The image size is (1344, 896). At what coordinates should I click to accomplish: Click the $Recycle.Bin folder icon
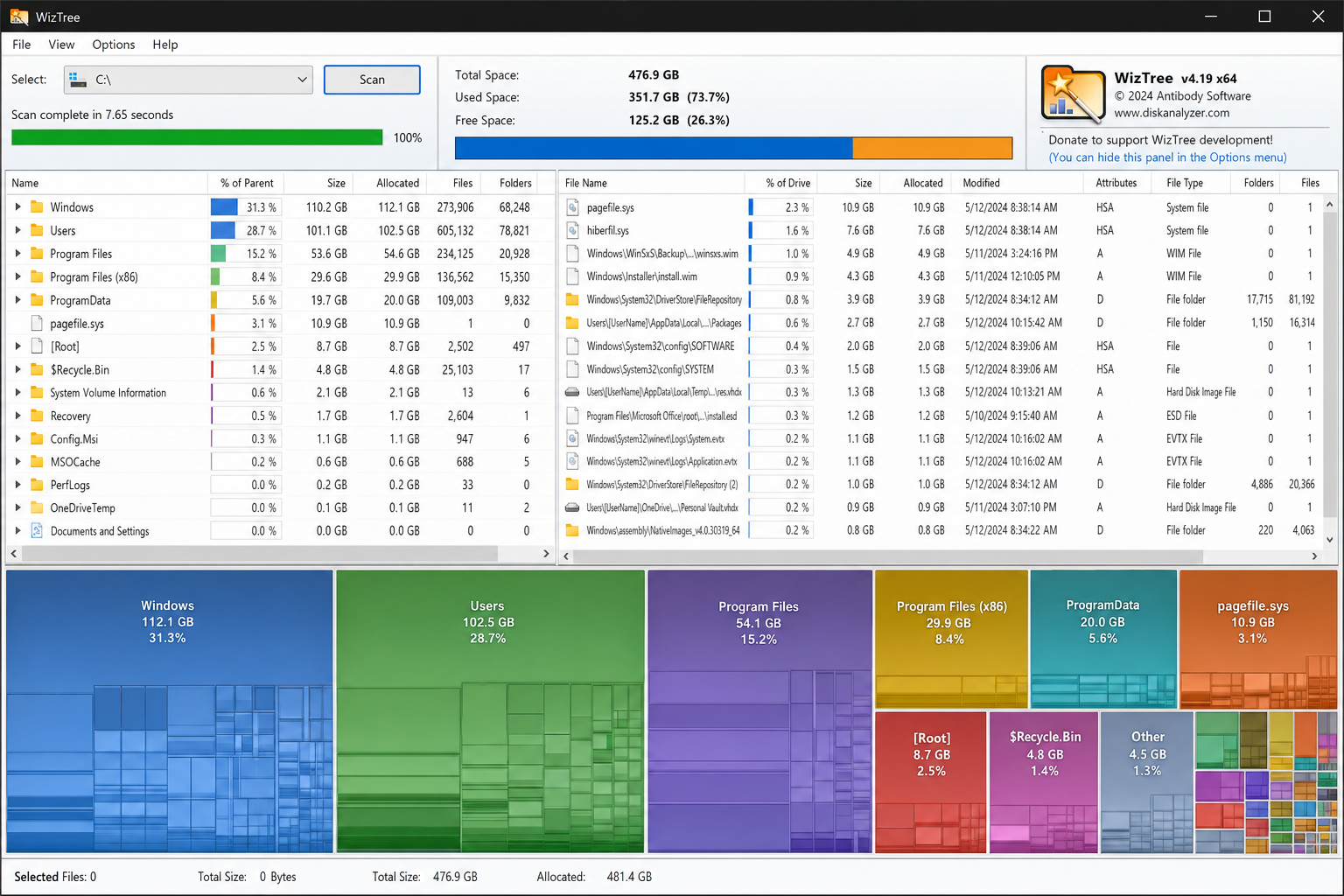point(37,369)
